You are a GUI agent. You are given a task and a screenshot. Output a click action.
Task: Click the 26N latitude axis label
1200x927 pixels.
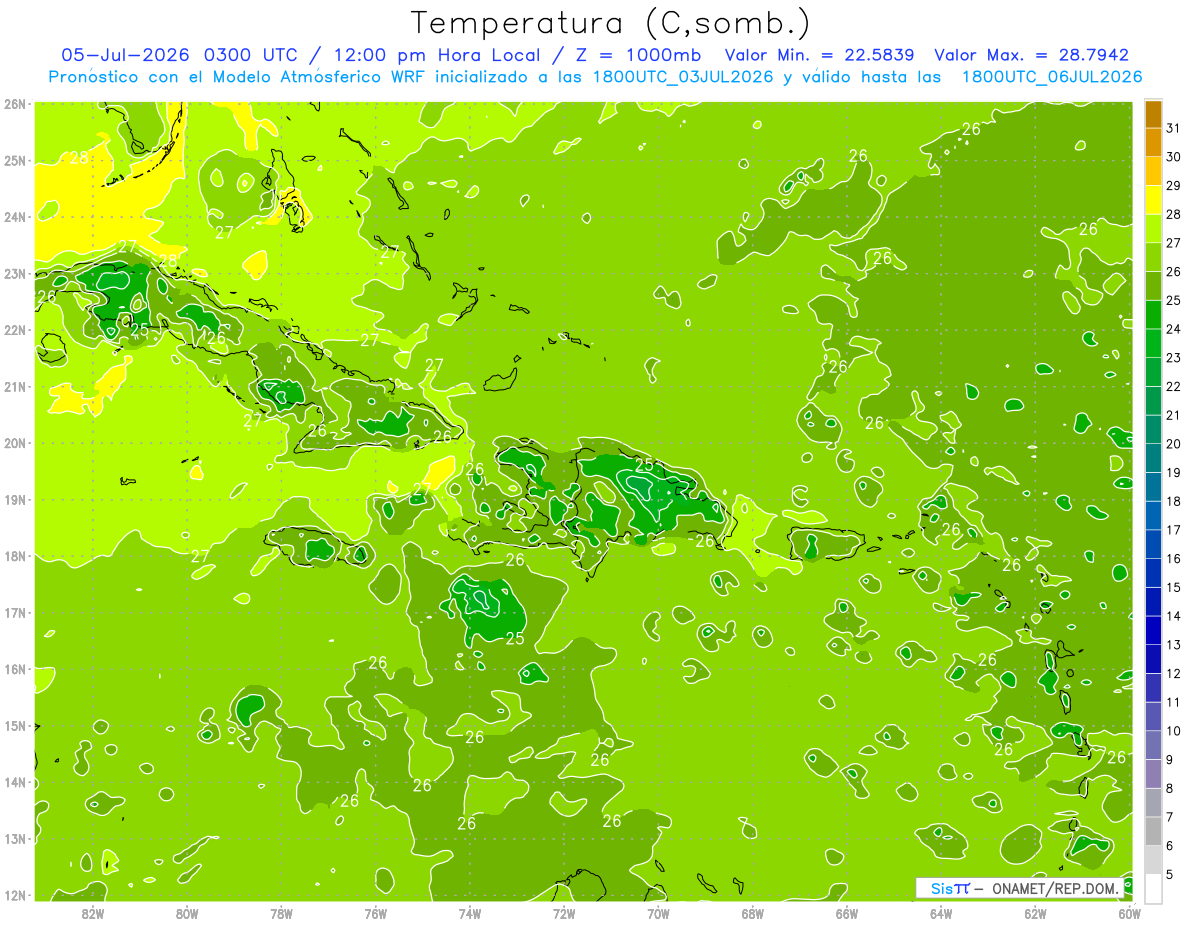click(15, 104)
